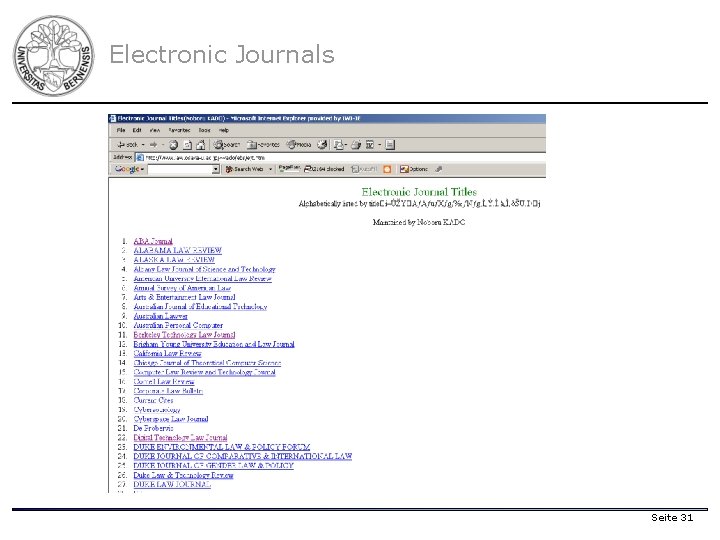Open the Mail button dropdown arrow
The height and width of the screenshot is (540, 720).
(x=345, y=145)
